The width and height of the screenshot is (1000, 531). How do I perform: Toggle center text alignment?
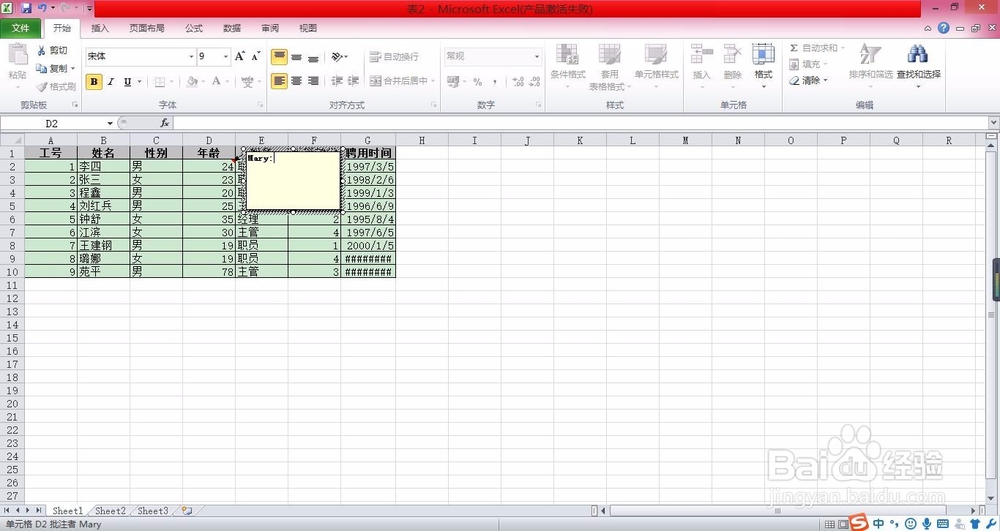pyautogui.click(x=297, y=81)
